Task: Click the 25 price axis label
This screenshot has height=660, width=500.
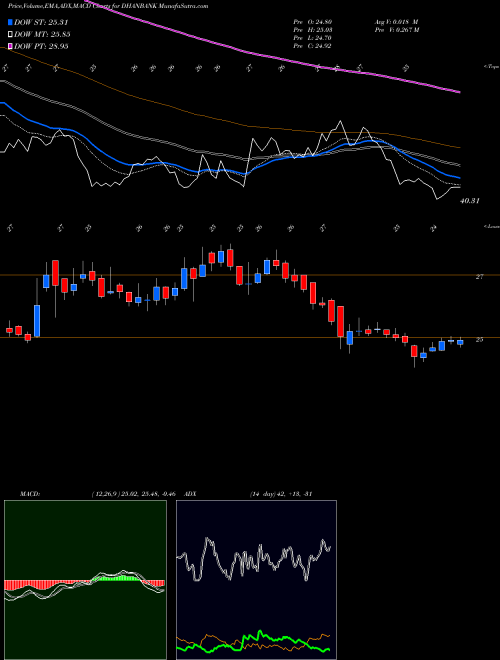Action: pyautogui.click(x=479, y=340)
